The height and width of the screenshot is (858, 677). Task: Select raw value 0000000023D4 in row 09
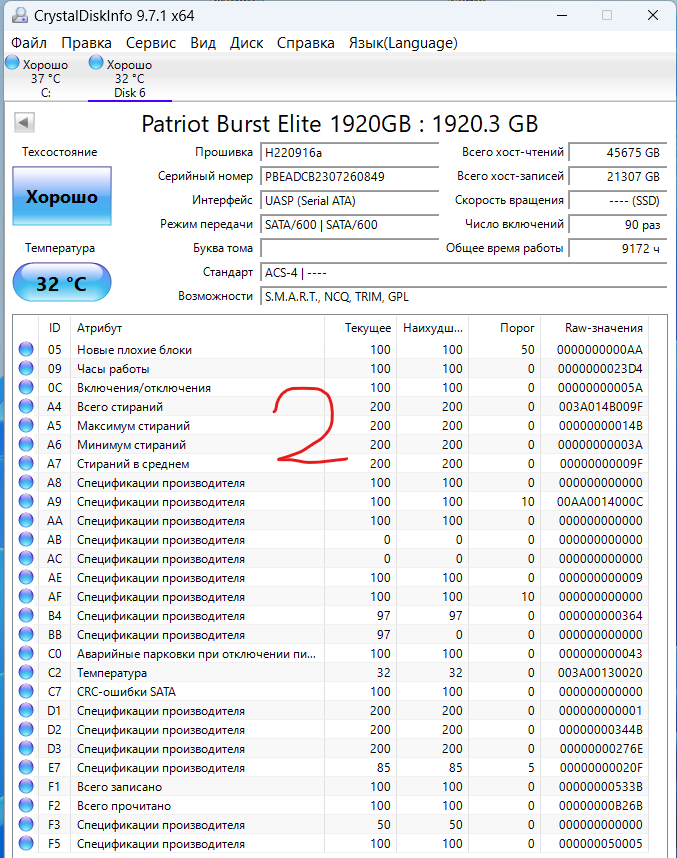point(600,369)
